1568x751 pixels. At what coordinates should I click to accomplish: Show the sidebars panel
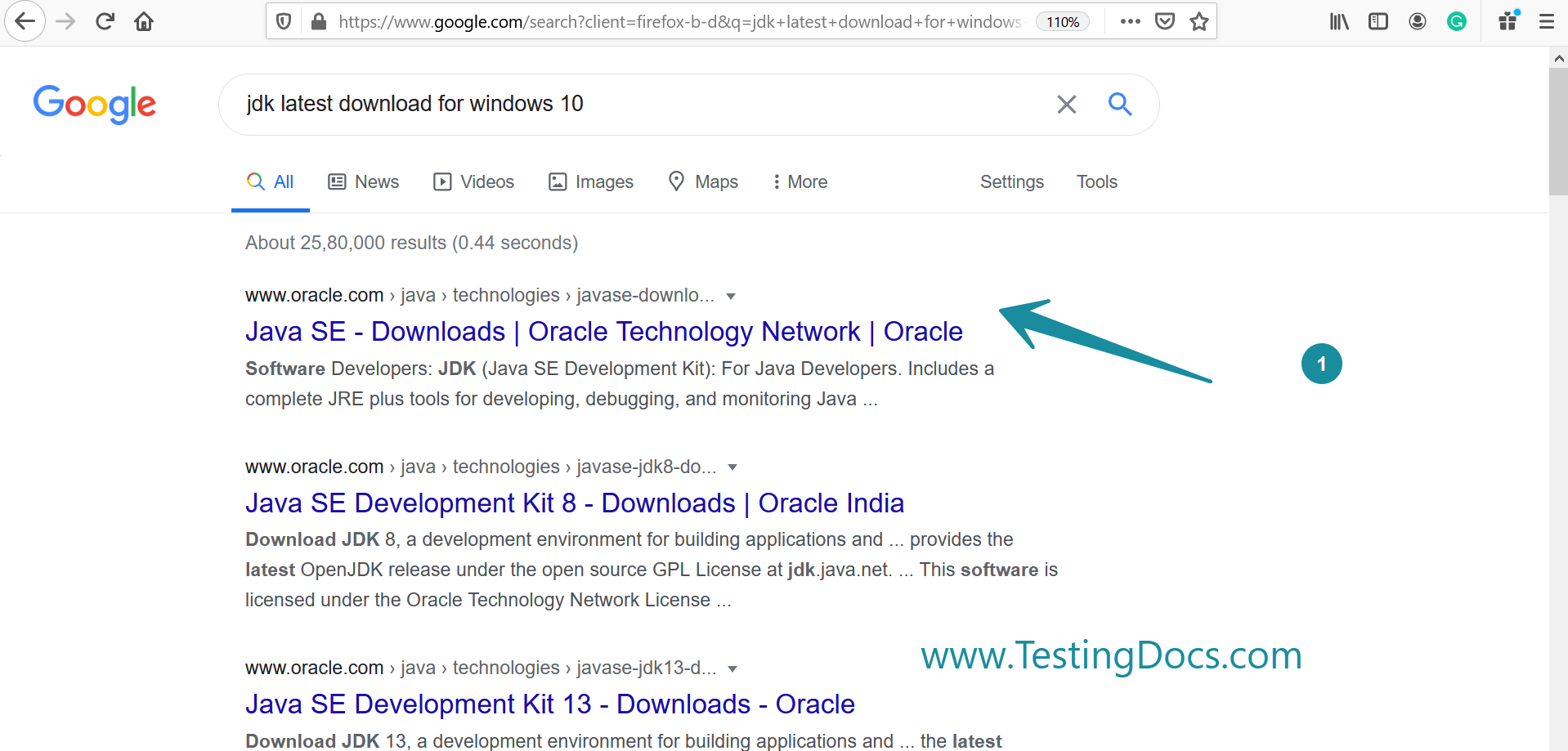1378,21
